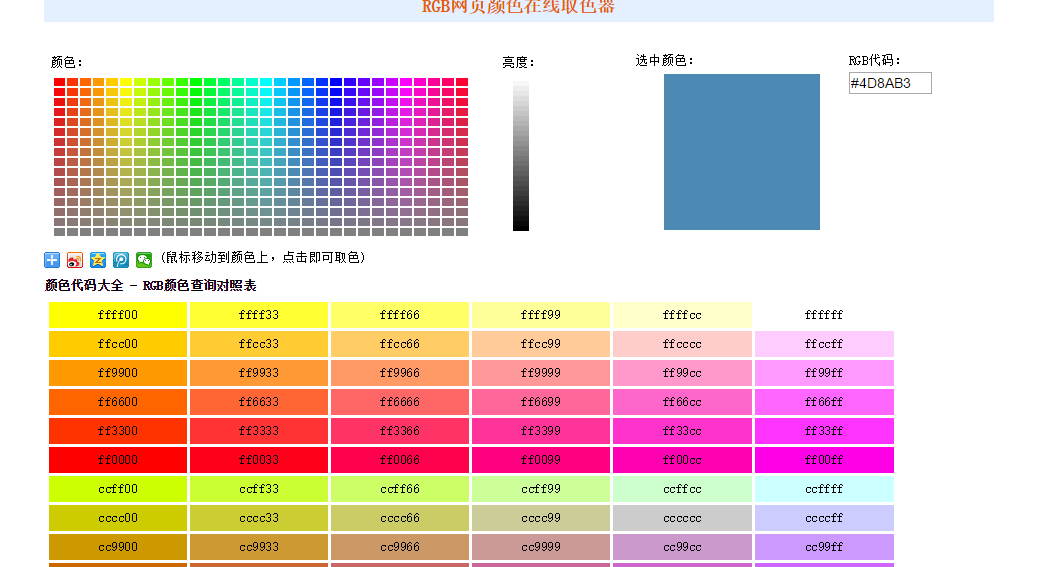Choose the ff9966 color cell

400,373
